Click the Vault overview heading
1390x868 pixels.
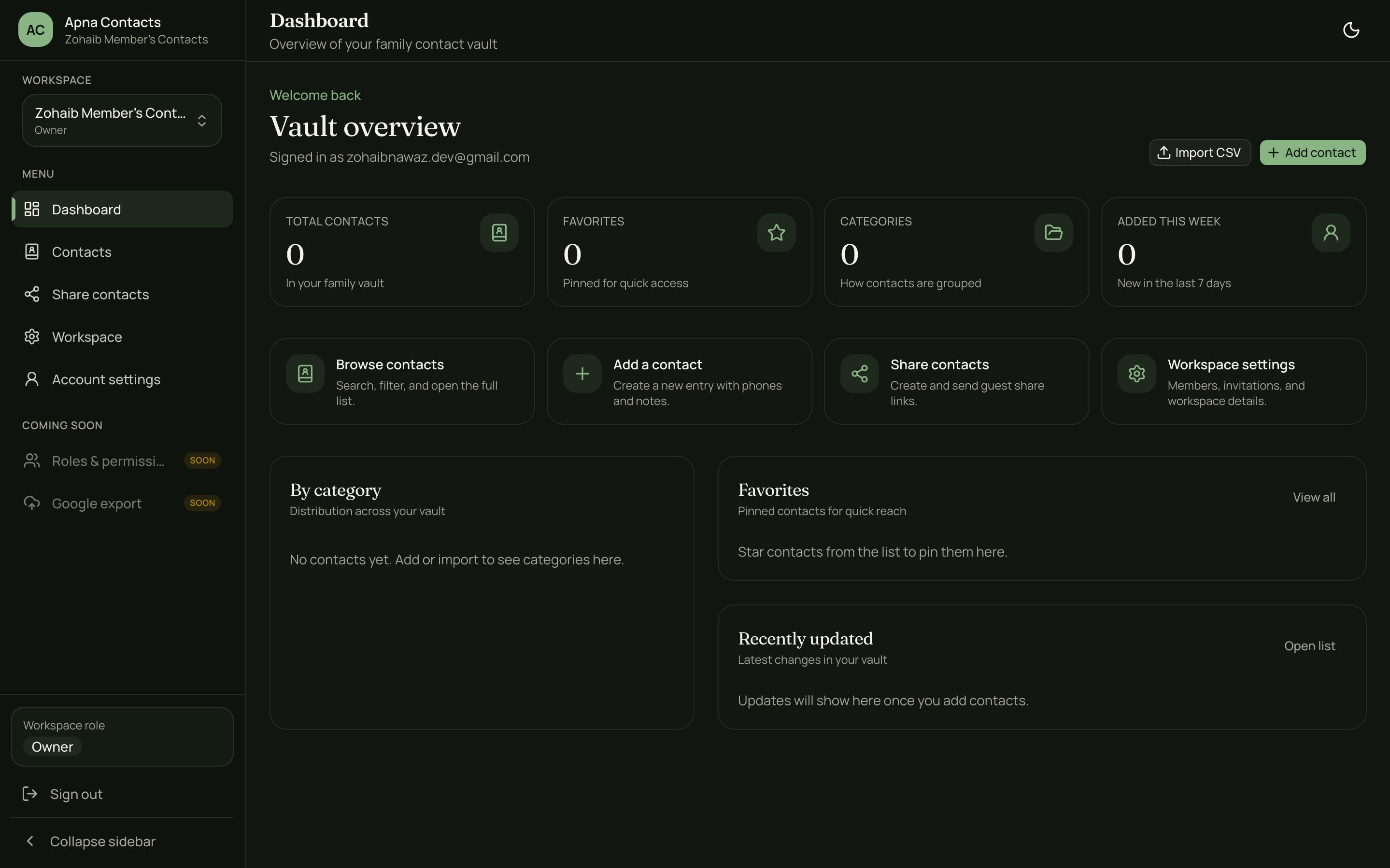click(365, 126)
